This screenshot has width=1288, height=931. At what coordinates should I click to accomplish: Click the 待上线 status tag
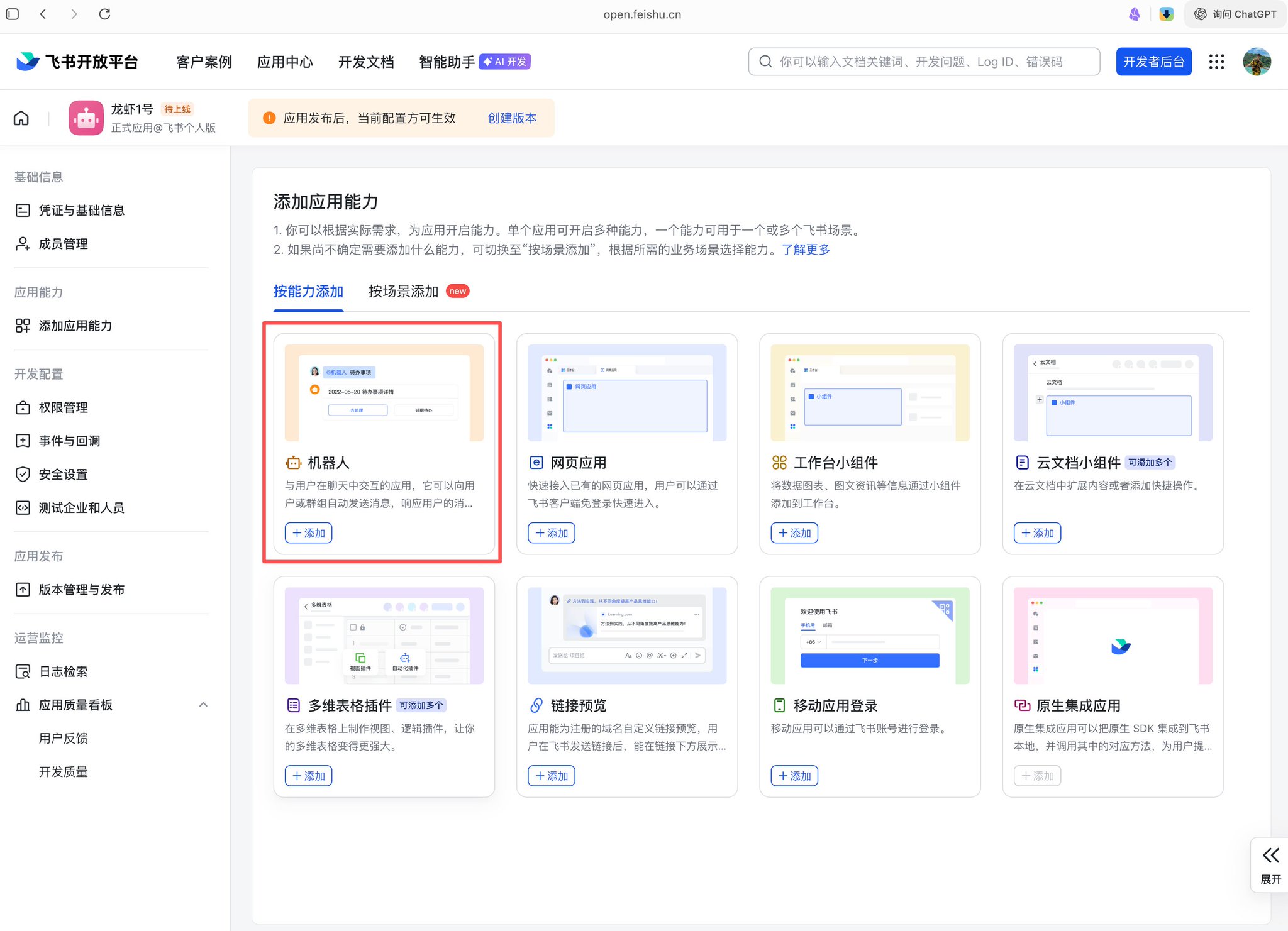(177, 109)
